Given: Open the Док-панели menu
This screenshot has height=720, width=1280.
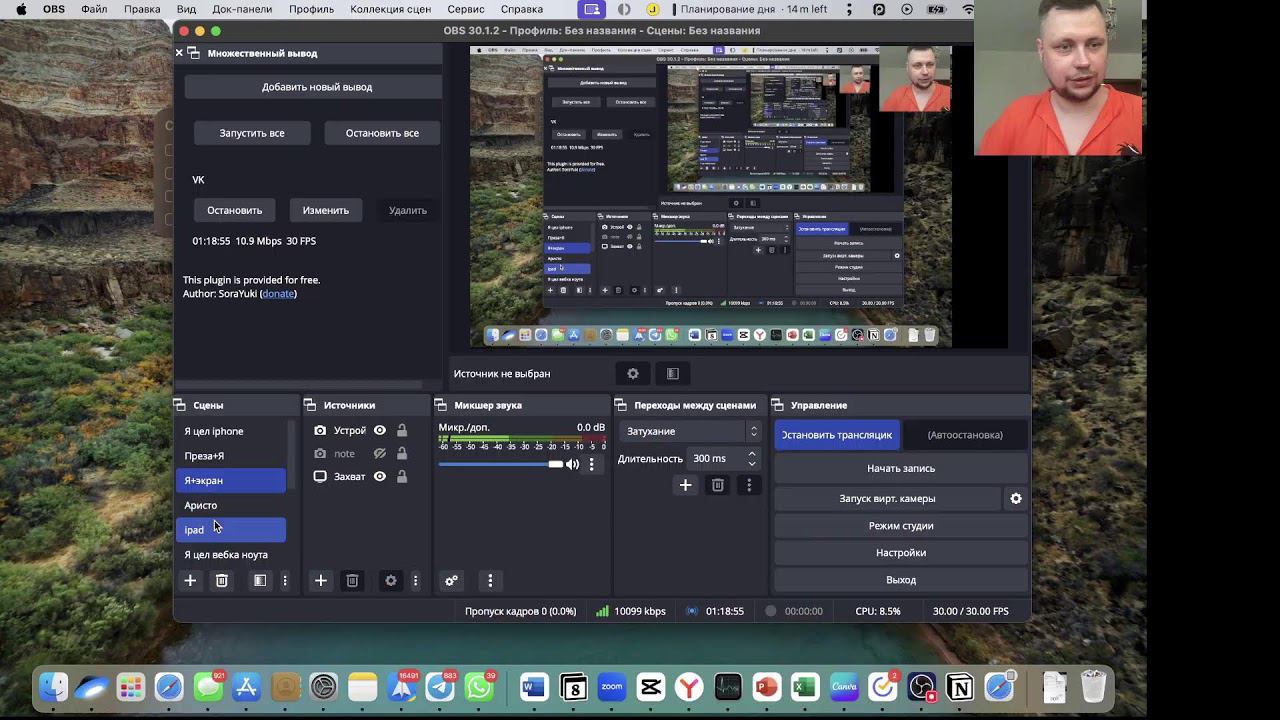Looking at the screenshot, I should click(243, 9).
